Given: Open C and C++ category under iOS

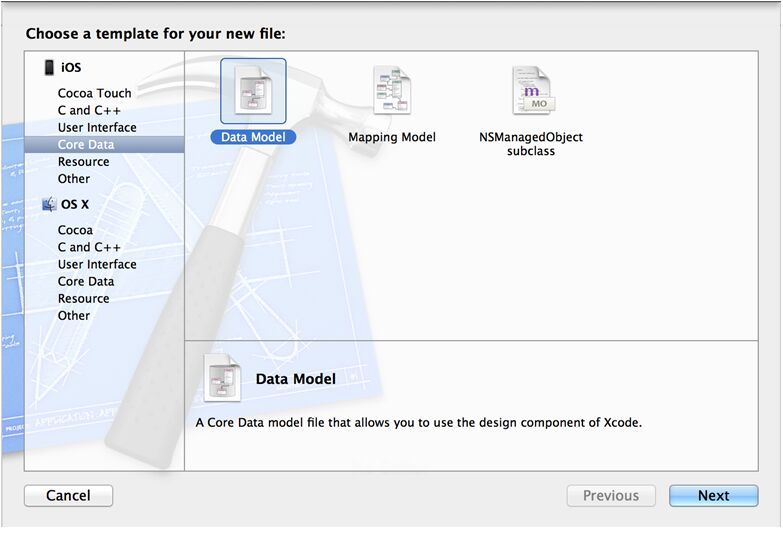Looking at the screenshot, I should [89, 110].
